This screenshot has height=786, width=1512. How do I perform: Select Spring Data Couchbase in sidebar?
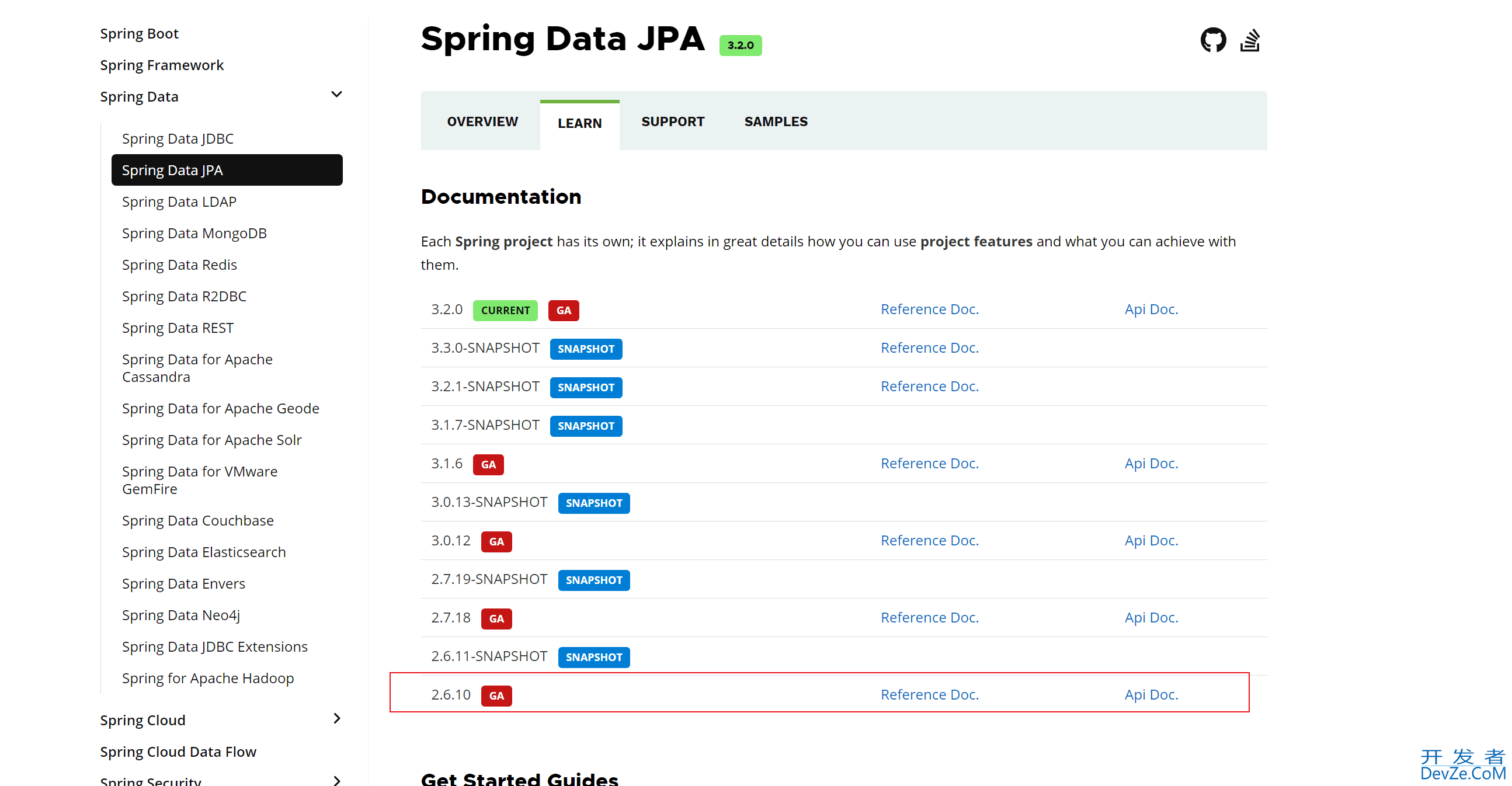coord(198,521)
